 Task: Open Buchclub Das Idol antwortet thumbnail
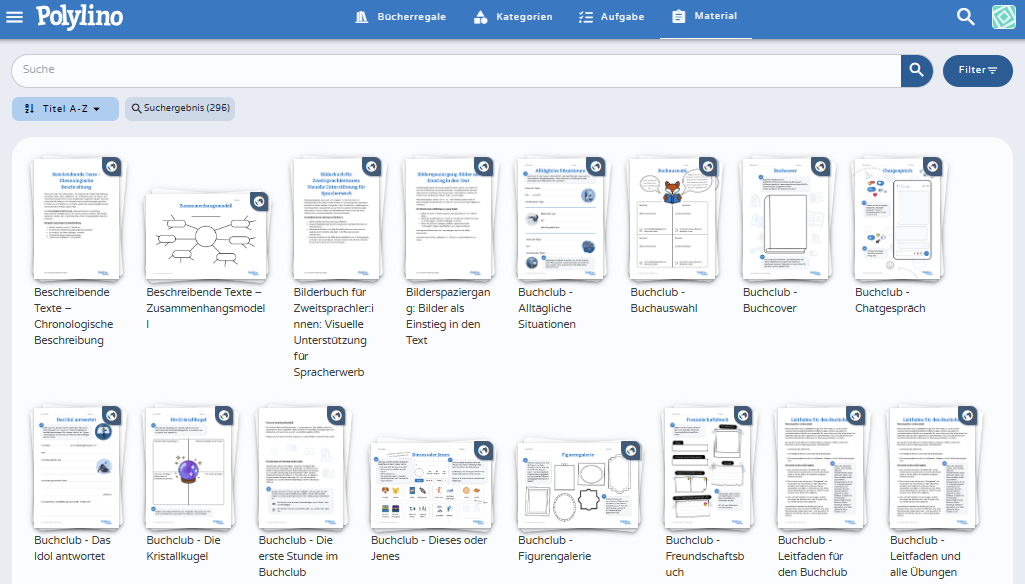[77, 468]
